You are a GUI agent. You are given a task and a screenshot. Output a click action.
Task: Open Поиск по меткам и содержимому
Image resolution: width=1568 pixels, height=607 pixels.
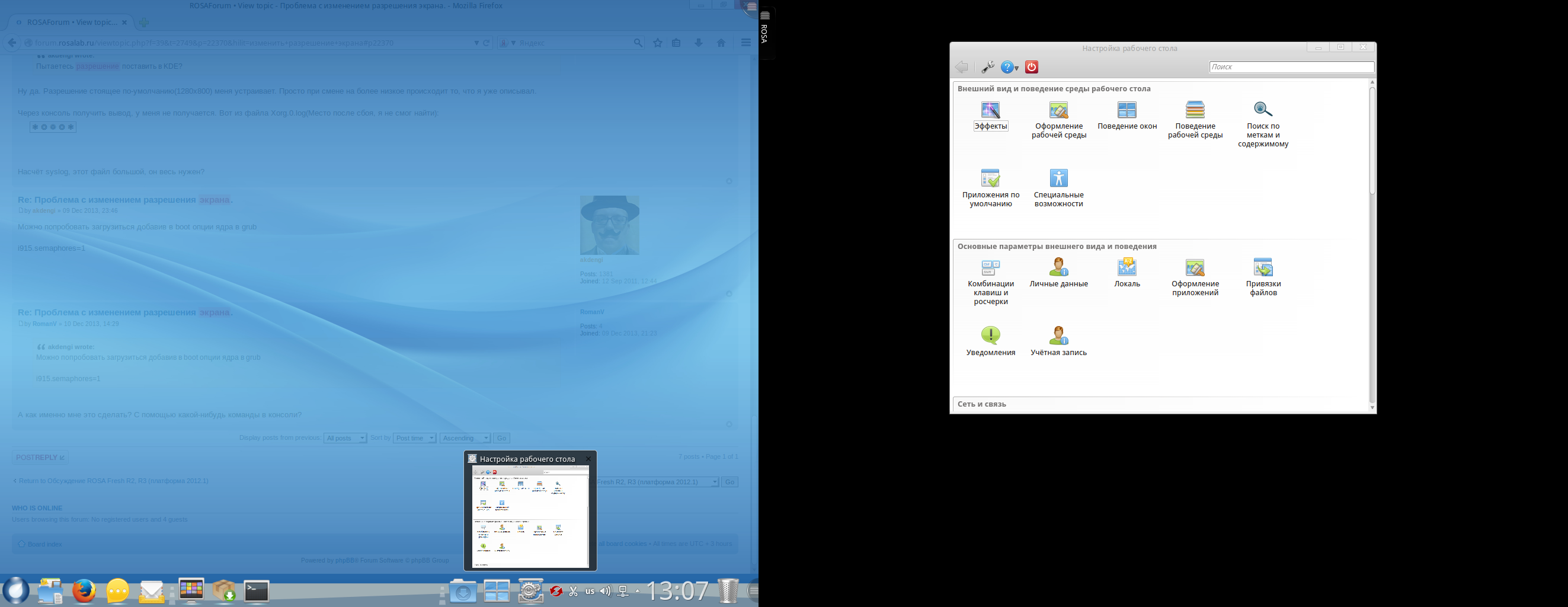pyautogui.click(x=1262, y=110)
